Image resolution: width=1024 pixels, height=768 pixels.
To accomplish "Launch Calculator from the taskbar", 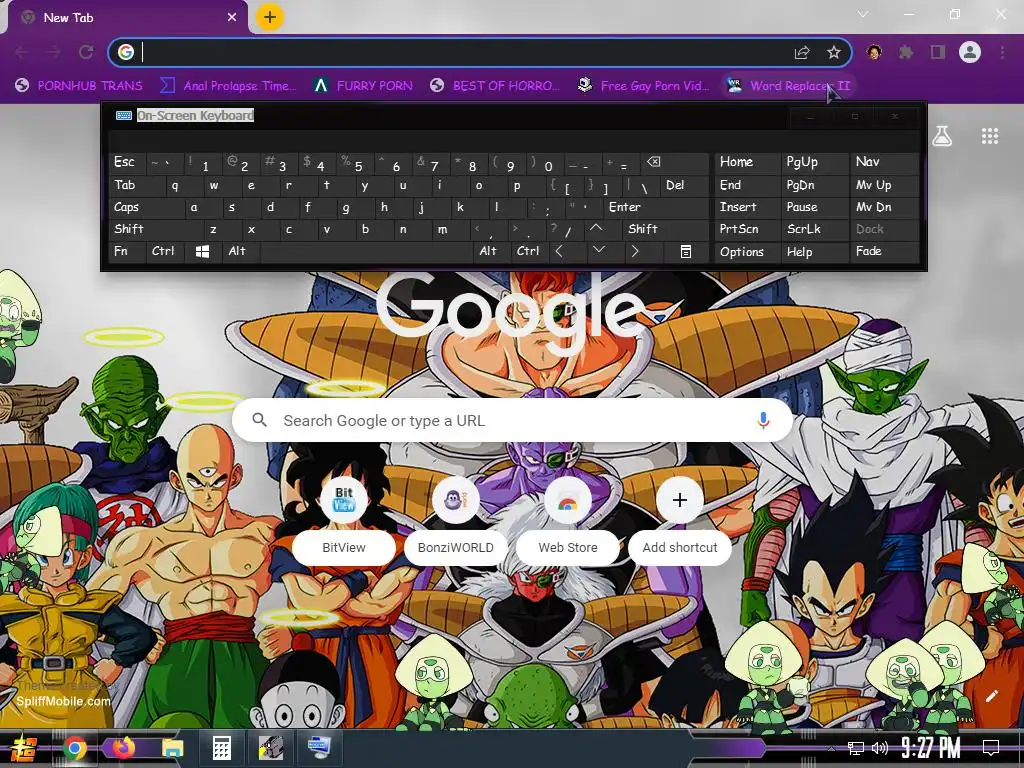I will click(x=222, y=748).
